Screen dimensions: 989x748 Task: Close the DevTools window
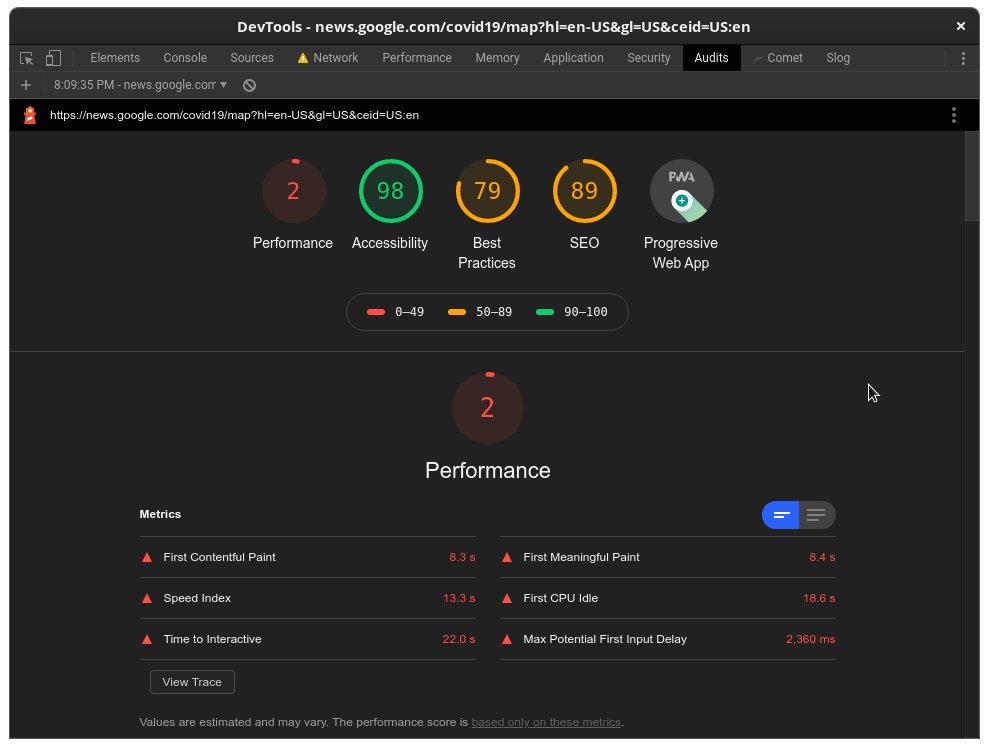pyautogui.click(x=960, y=26)
